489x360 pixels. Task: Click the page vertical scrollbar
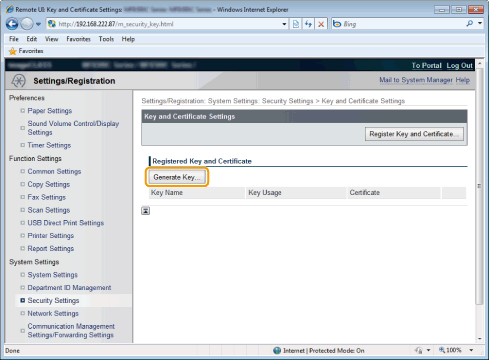point(479,186)
